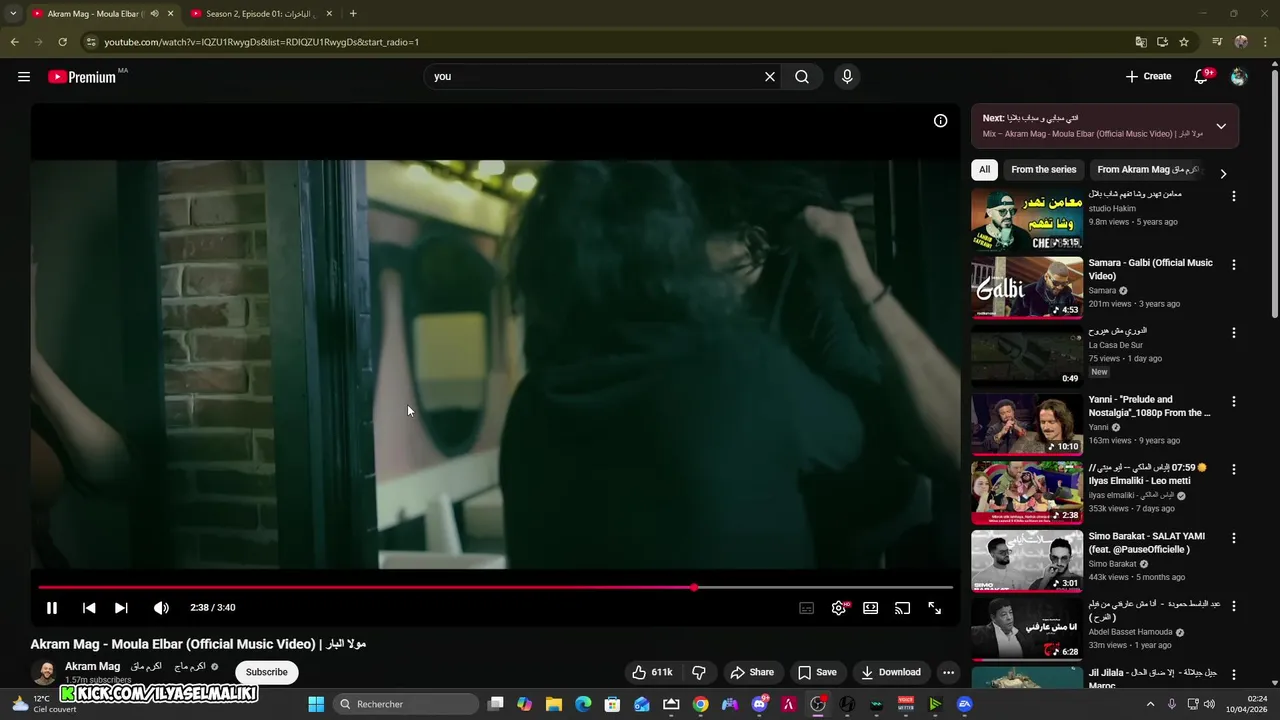Screen dimensions: 1280x720
Task: Reload the current page
Action: point(62,42)
